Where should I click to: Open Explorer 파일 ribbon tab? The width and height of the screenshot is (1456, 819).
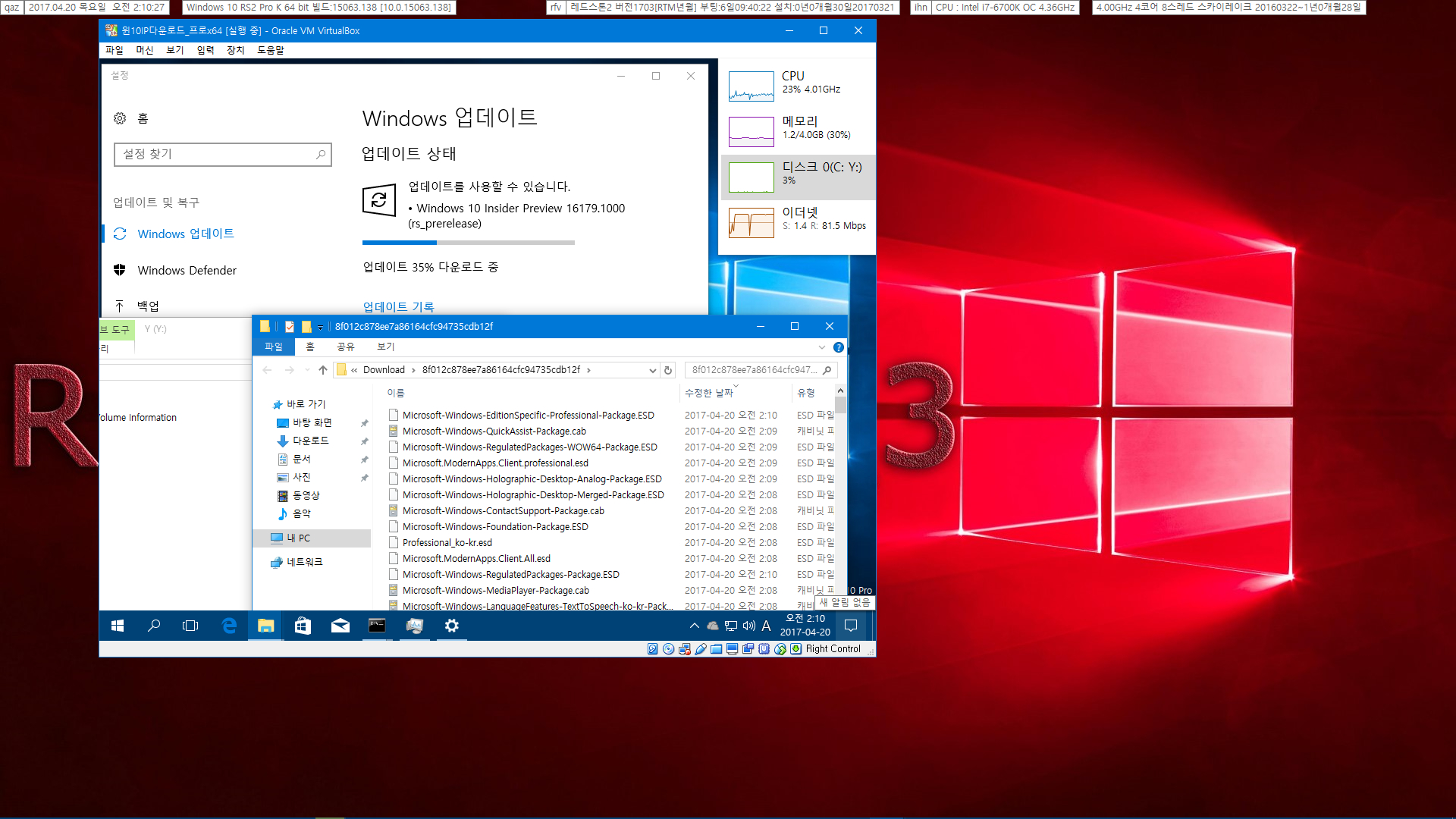tap(274, 347)
